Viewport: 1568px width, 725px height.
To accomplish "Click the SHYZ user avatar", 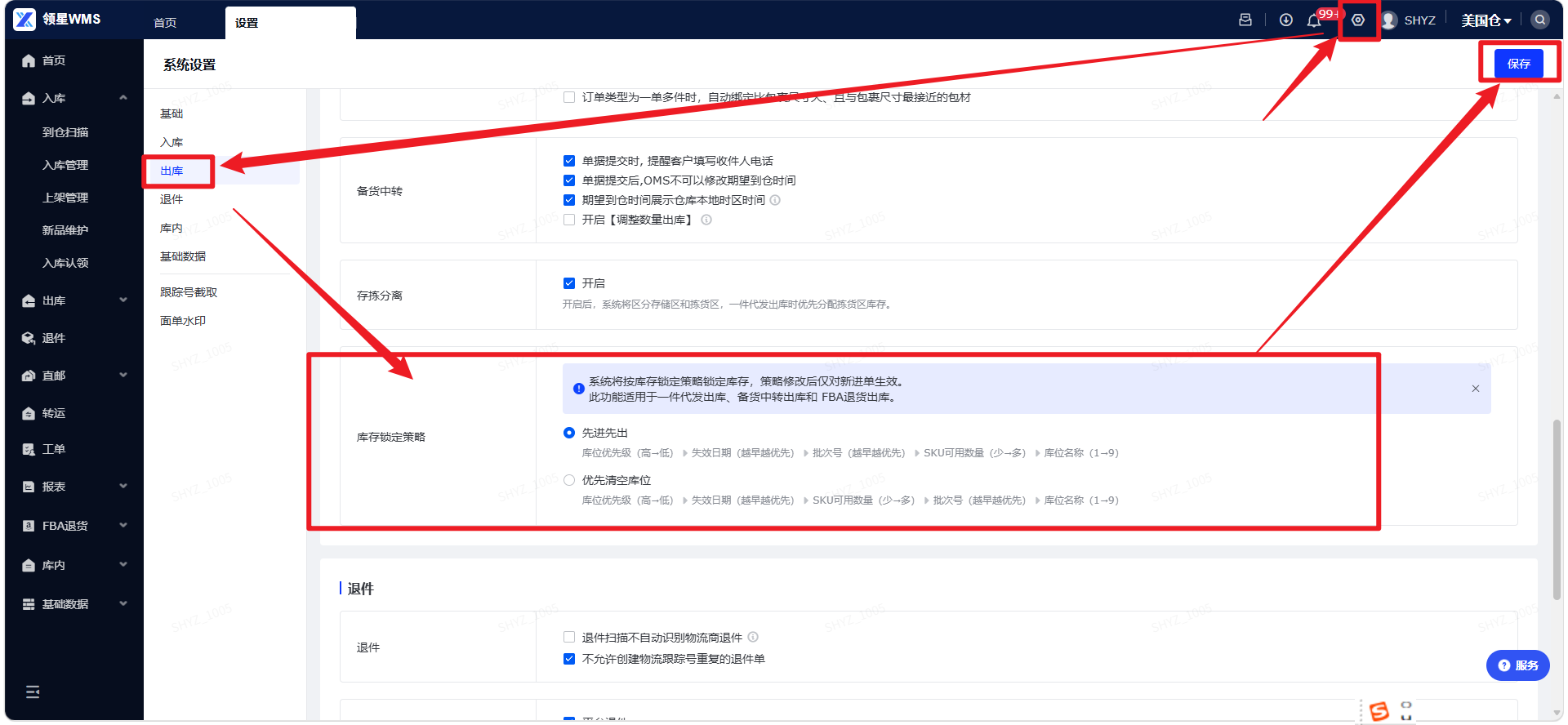I will point(1388,20).
